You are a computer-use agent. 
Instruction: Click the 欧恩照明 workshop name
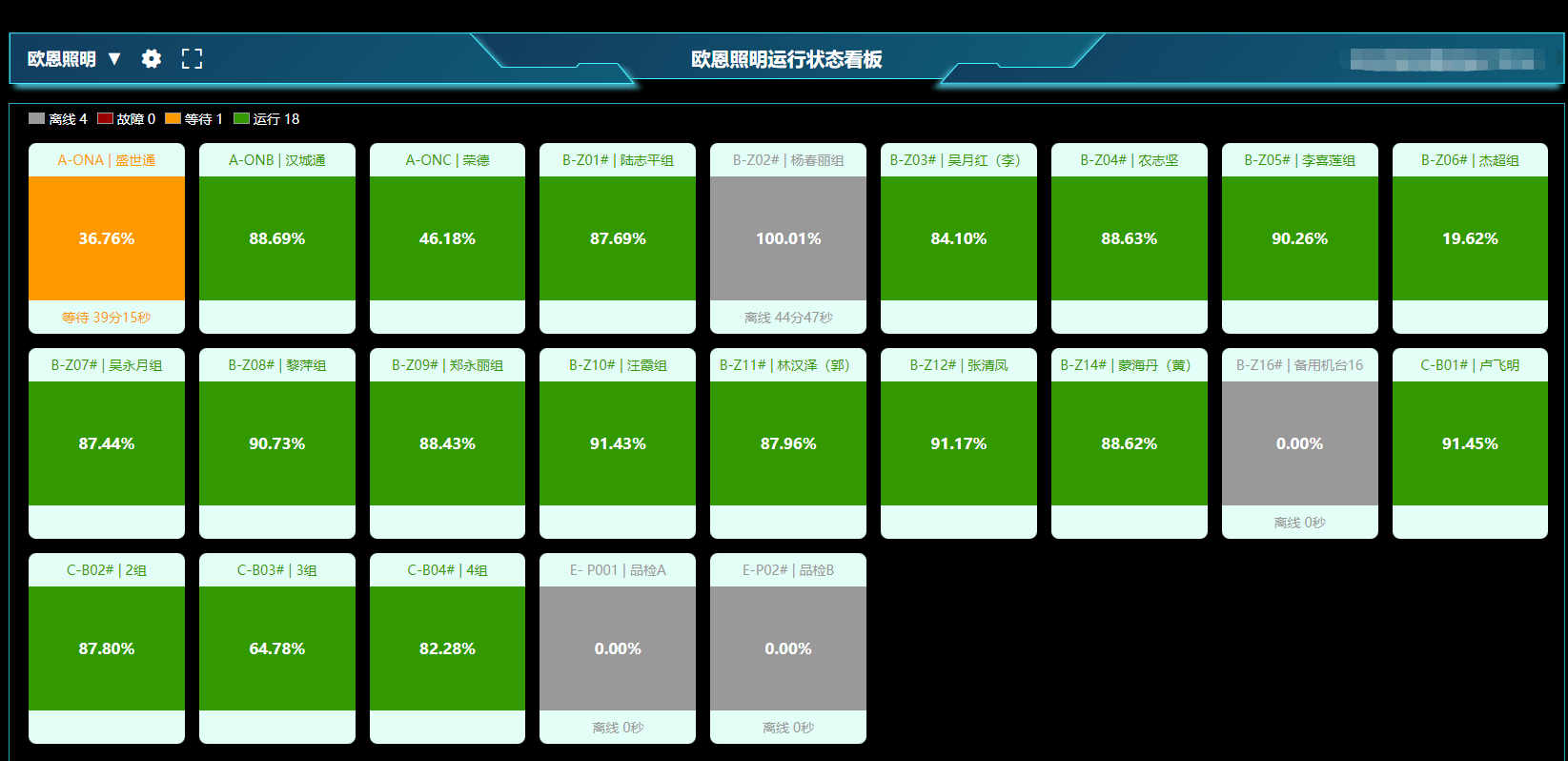point(61,59)
